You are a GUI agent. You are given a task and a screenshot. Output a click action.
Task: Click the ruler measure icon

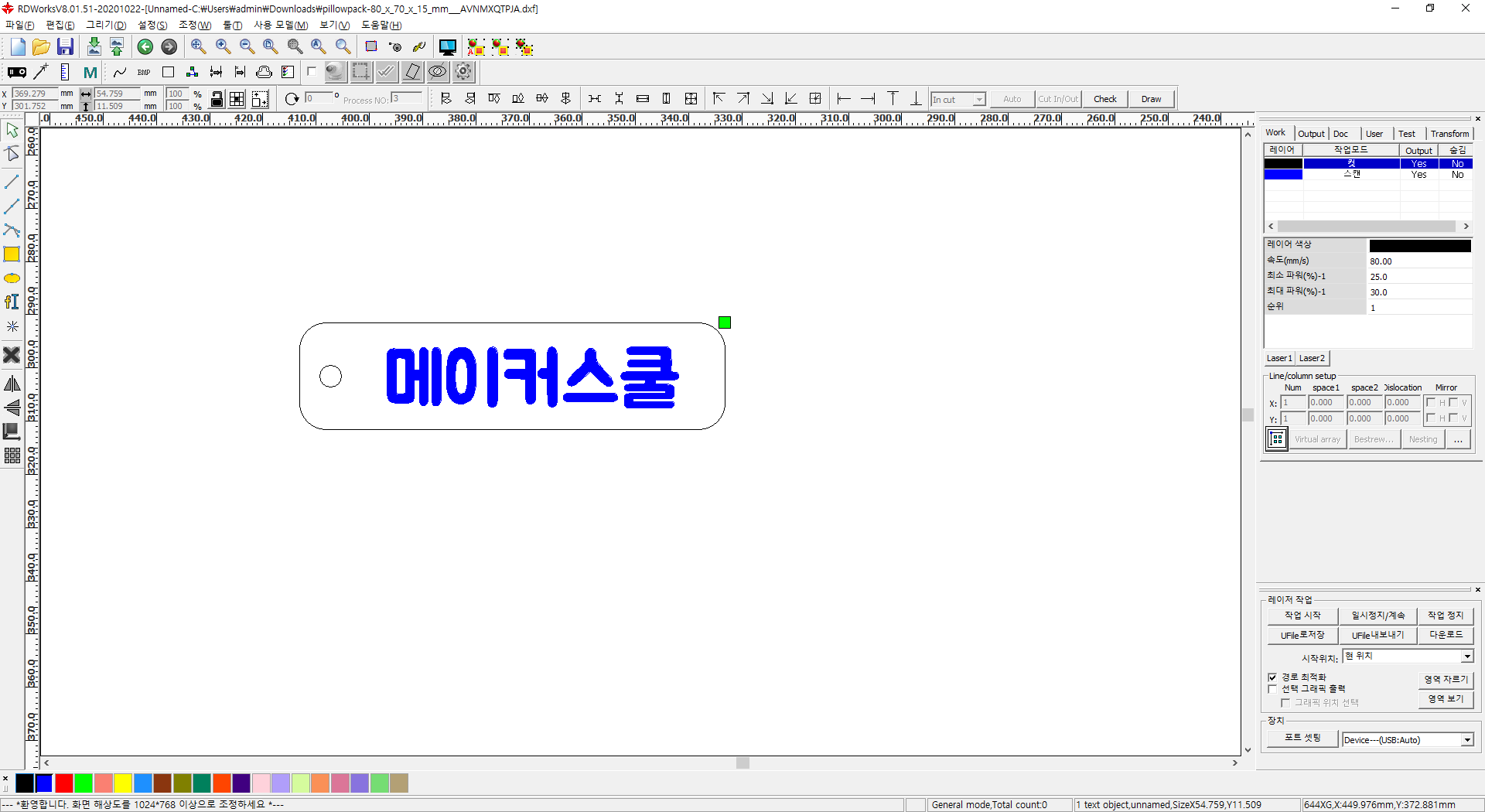(65, 72)
